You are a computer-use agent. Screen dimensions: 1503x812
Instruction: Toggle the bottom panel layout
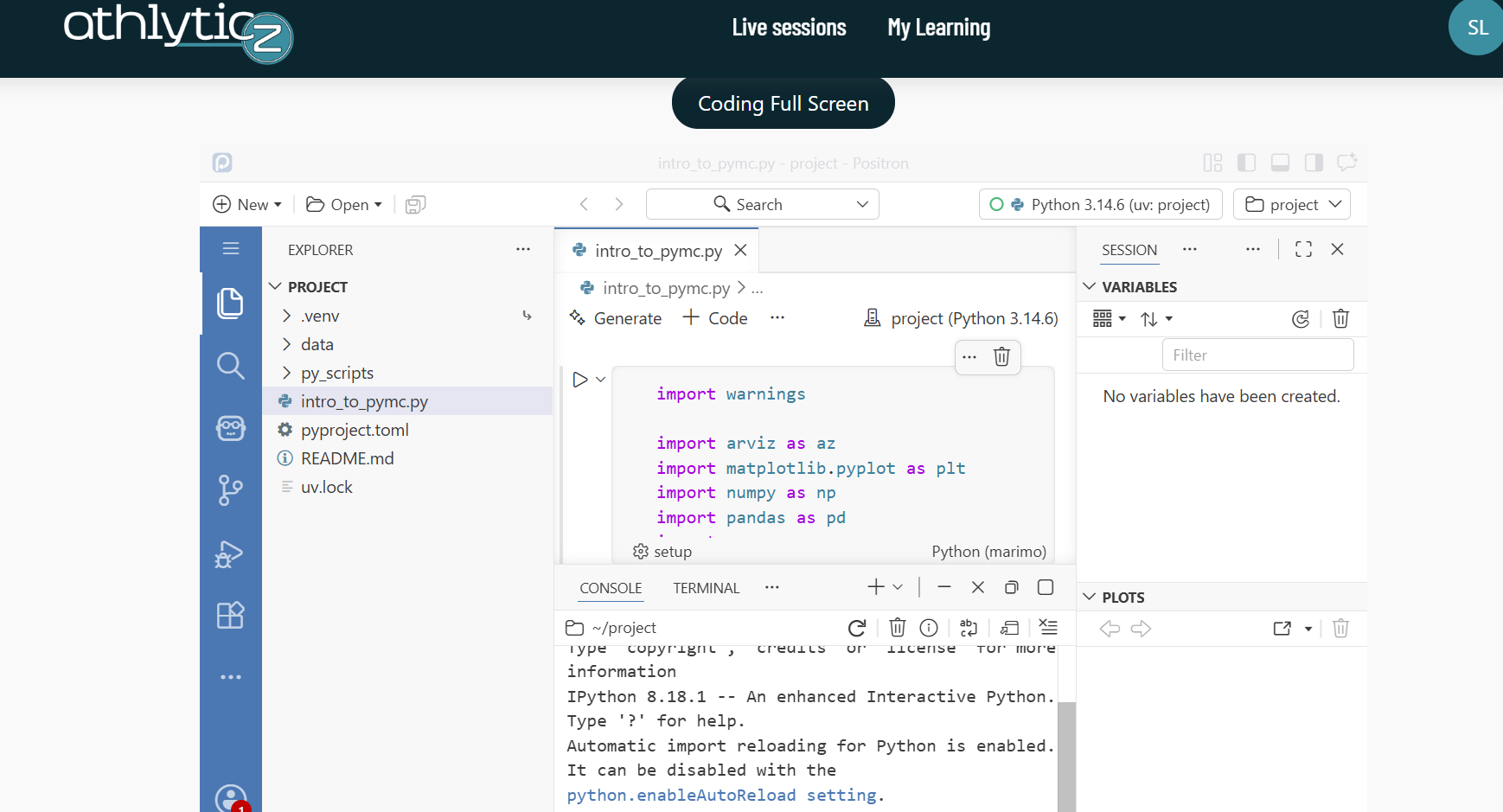point(1280,163)
